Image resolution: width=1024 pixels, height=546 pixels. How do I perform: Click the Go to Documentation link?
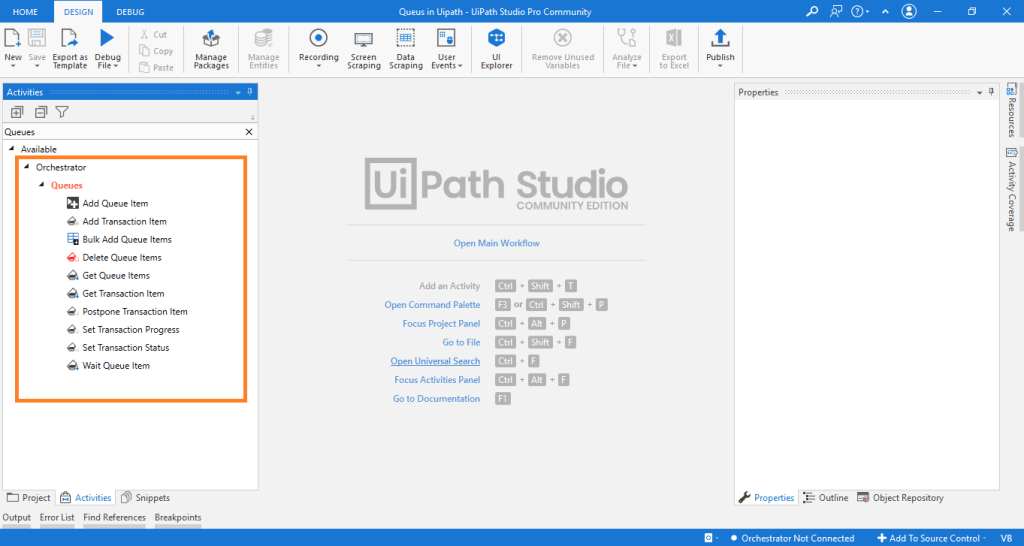click(436, 399)
